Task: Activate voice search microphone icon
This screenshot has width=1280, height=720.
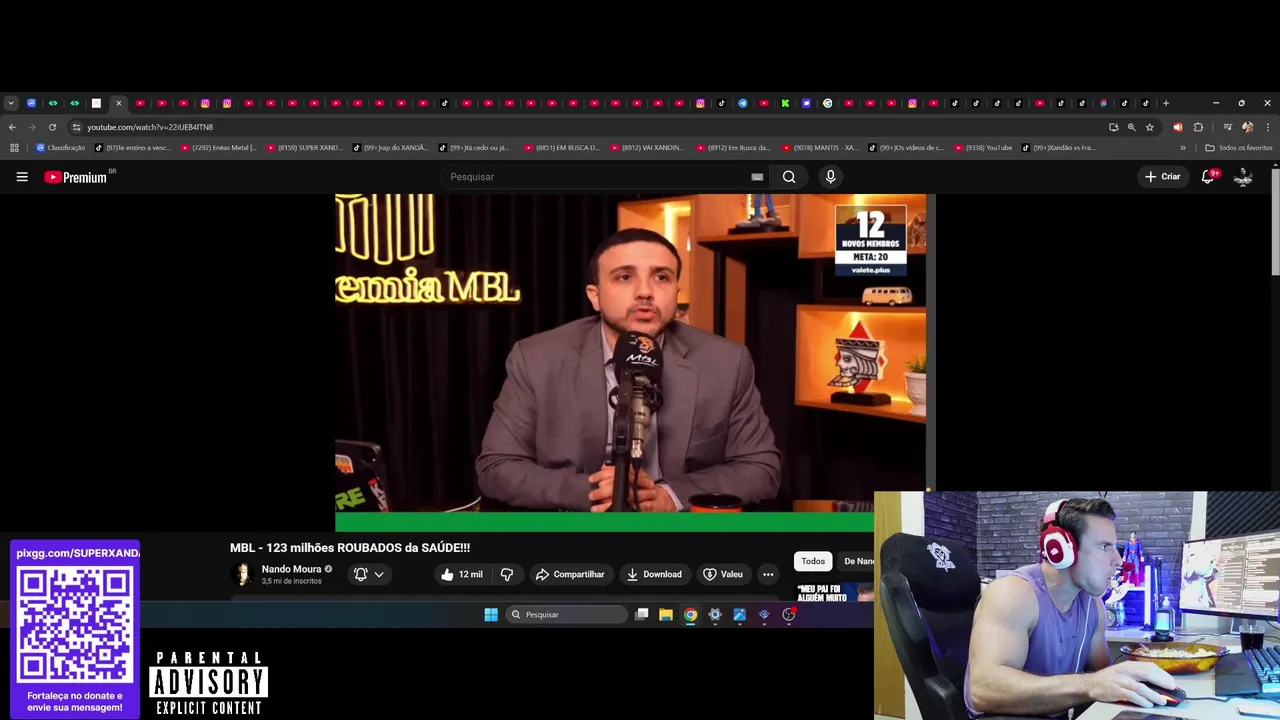Action: pyautogui.click(x=830, y=177)
